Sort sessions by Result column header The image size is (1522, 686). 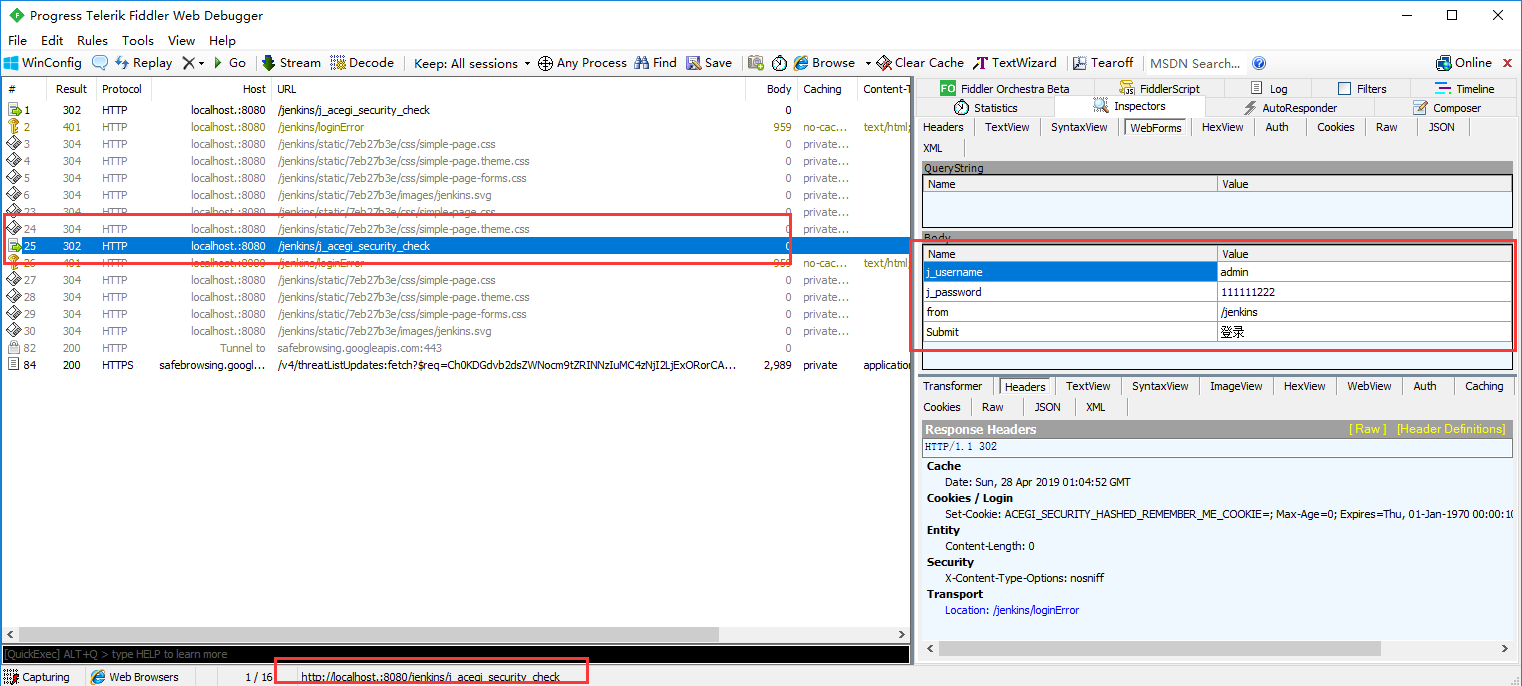pos(73,89)
